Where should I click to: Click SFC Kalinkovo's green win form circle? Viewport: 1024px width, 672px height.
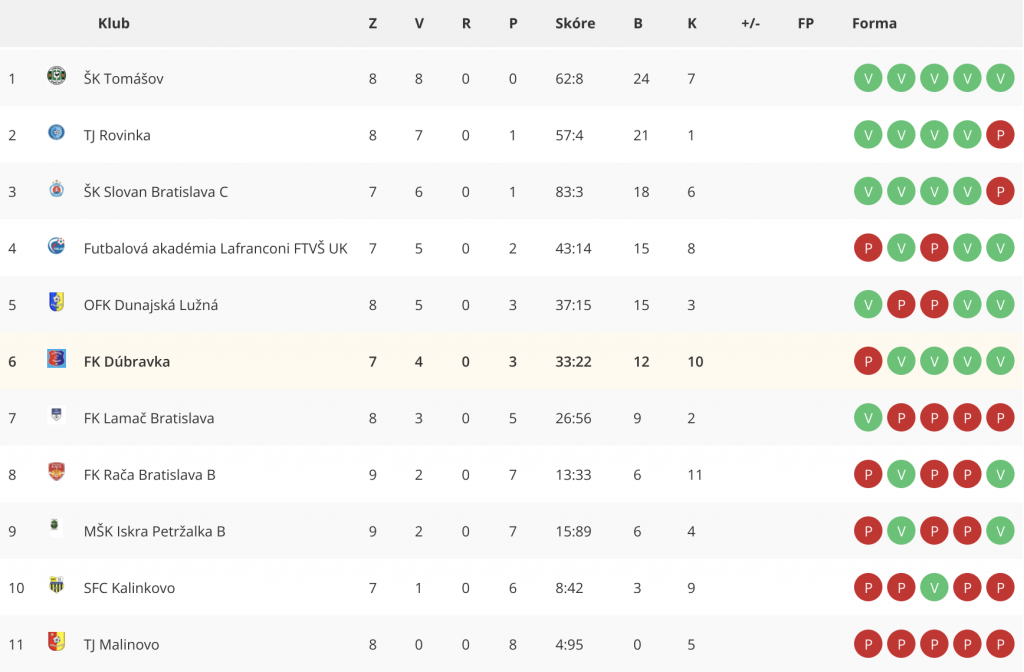point(934,588)
